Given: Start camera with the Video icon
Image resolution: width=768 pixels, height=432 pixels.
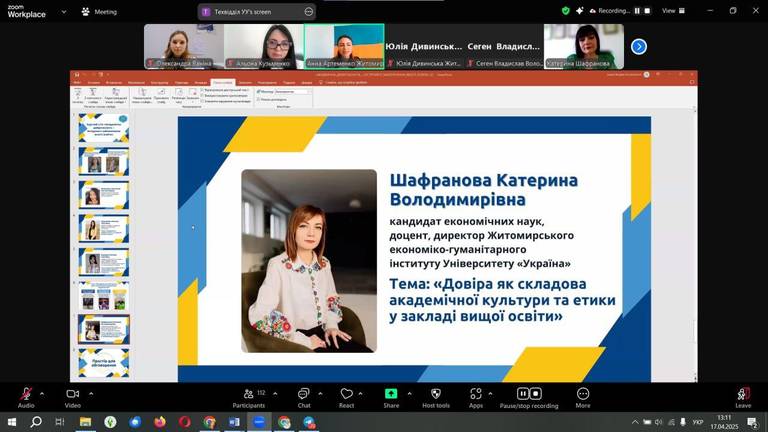Looking at the screenshot, I should pos(72,394).
